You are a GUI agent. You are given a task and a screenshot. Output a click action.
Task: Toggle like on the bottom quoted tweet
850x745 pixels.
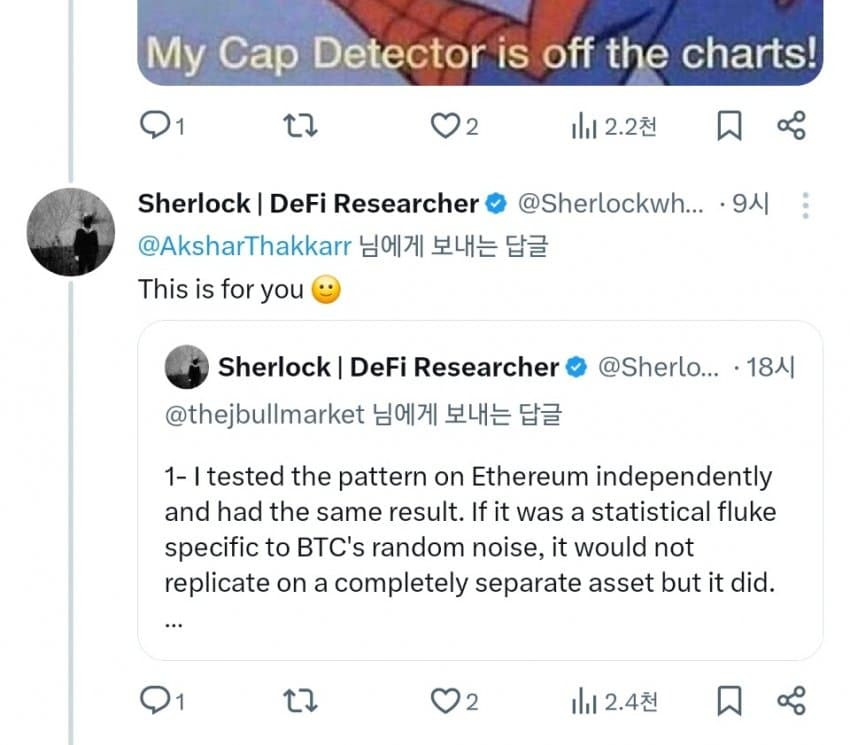click(x=443, y=701)
